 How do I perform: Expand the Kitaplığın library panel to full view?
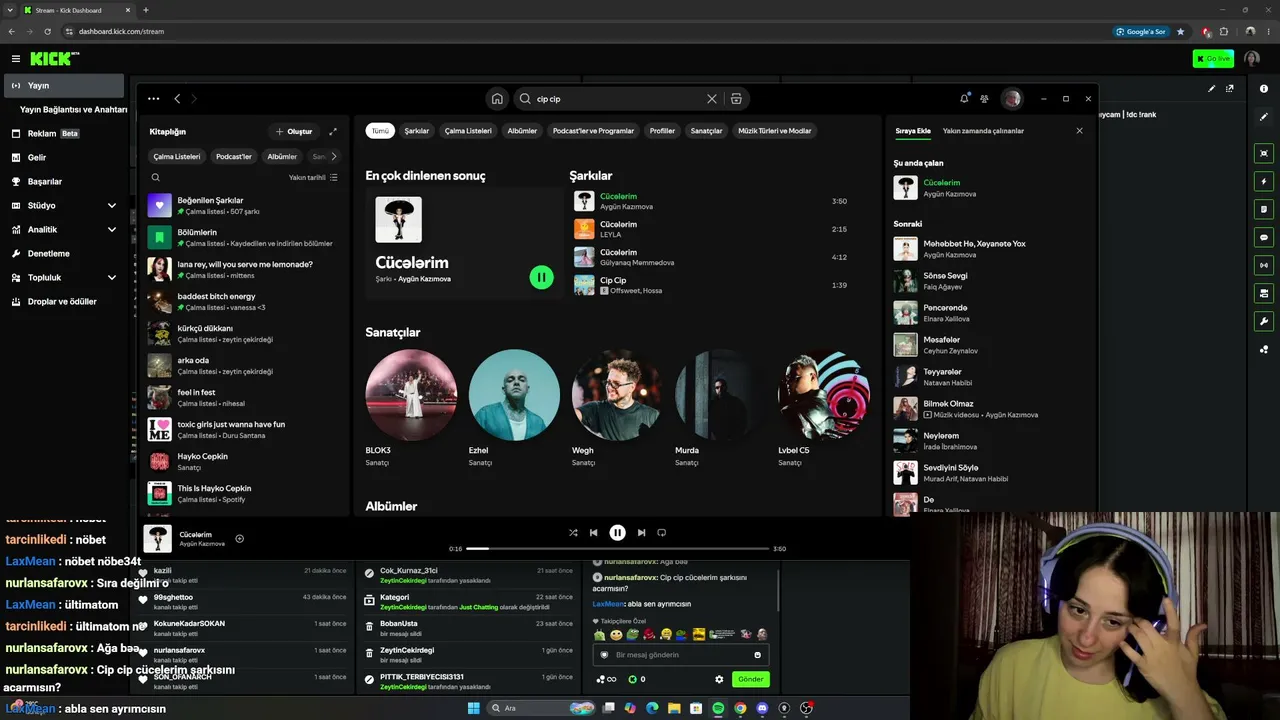[333, 131]
